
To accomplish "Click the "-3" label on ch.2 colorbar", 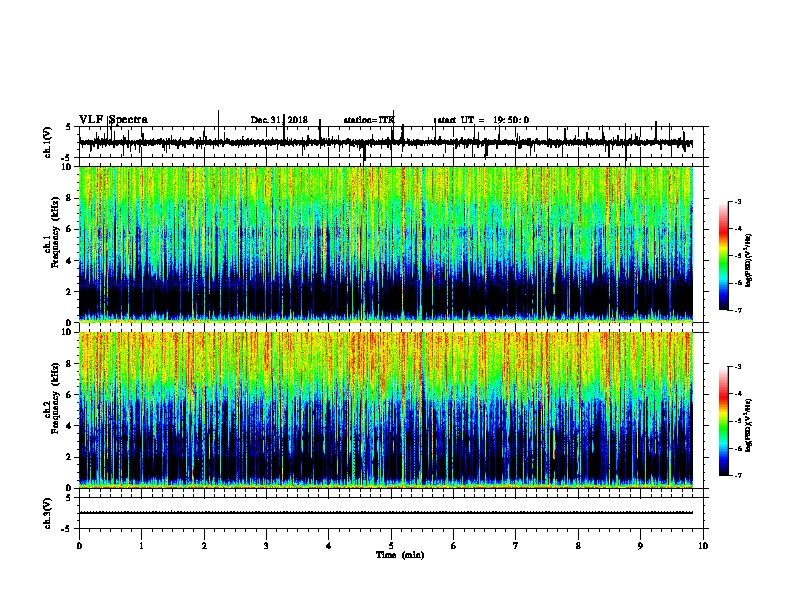I will (738, 367).
